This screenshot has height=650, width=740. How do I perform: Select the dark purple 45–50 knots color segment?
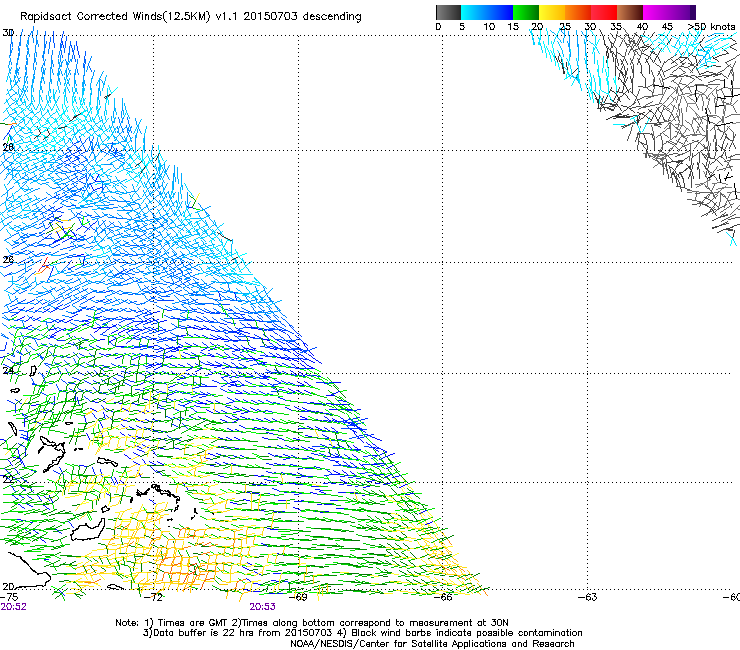pyautogui.click(x=682, y=12)
